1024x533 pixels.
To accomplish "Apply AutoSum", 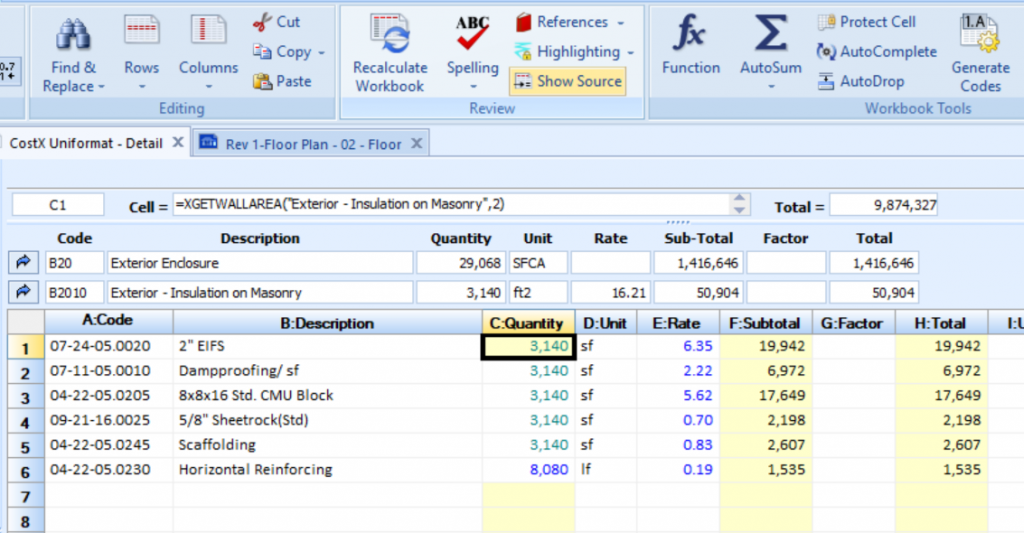I will coord(771,44).
